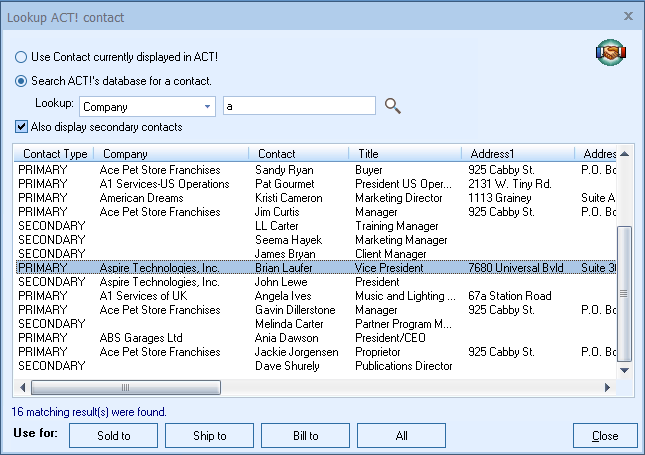Select 'Use Contact currently displayed in ACT!' option
Screen dimensions: 645x455
(21, 58)
